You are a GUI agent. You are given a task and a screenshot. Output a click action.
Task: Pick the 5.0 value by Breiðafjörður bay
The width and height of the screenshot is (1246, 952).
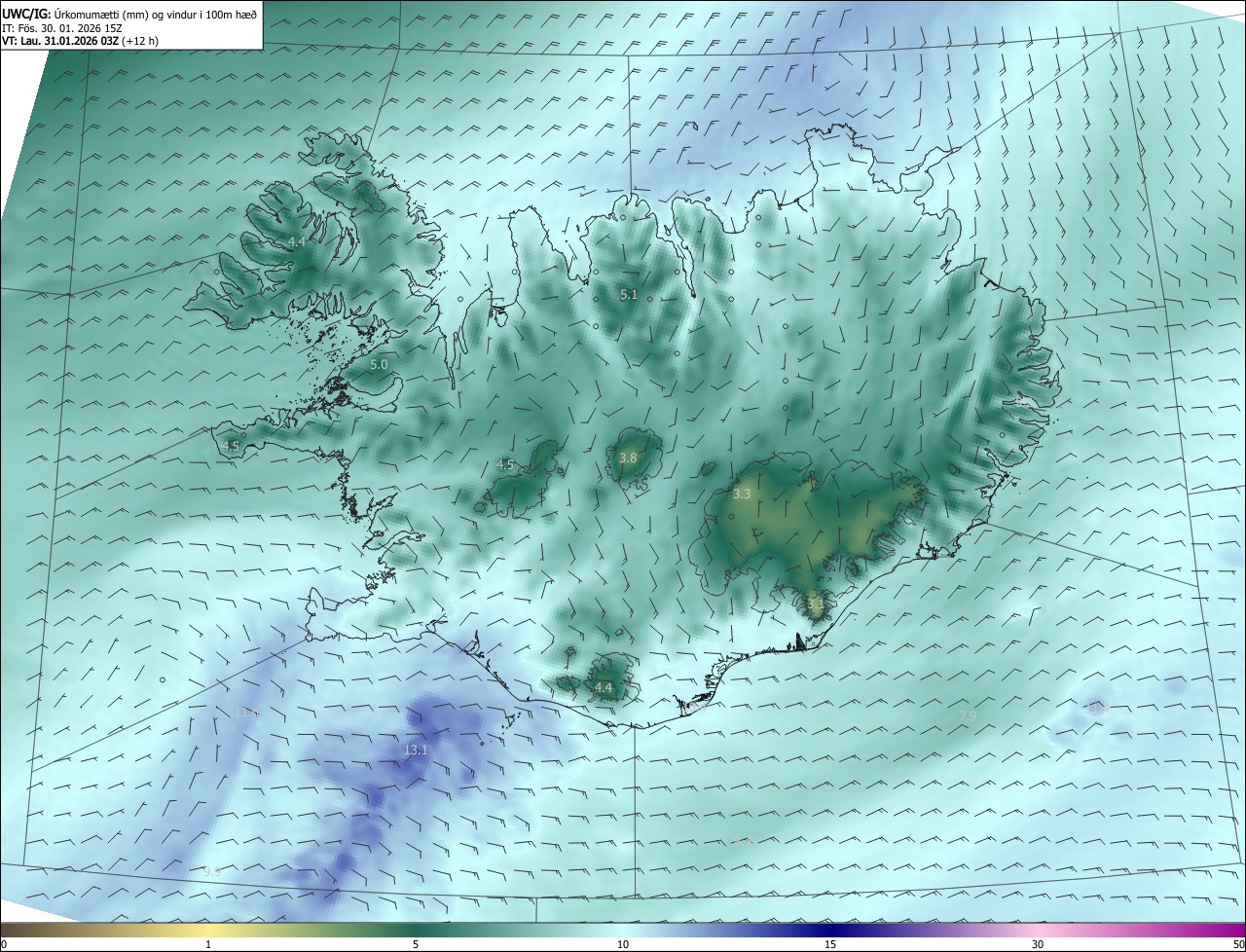(379, 364)
